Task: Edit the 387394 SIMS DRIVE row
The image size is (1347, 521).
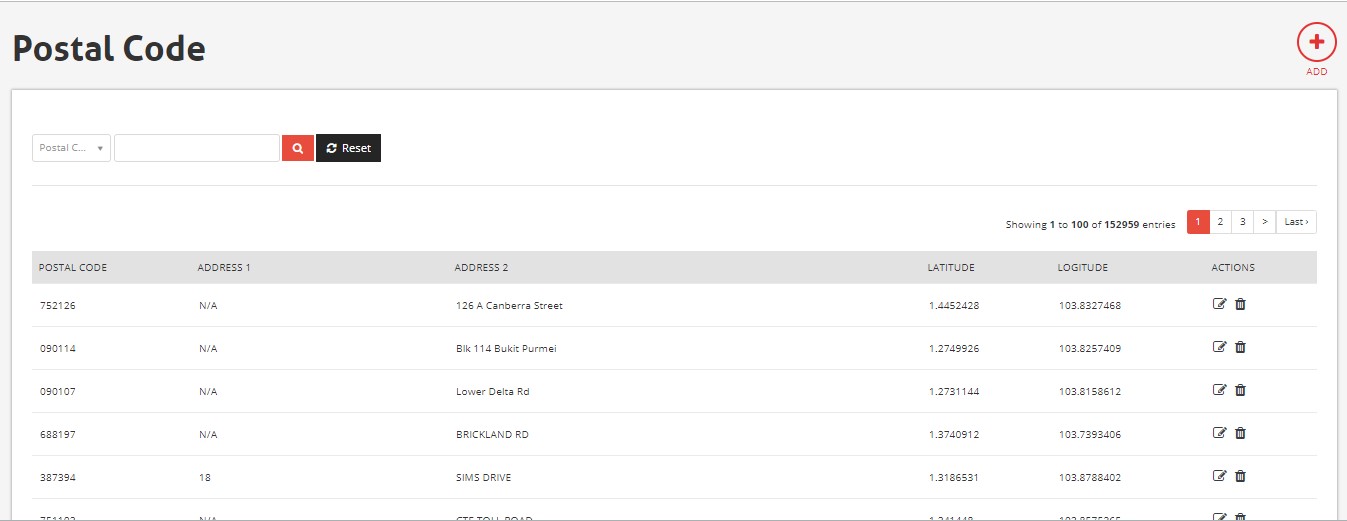Action: click(x=1219, y=476)
